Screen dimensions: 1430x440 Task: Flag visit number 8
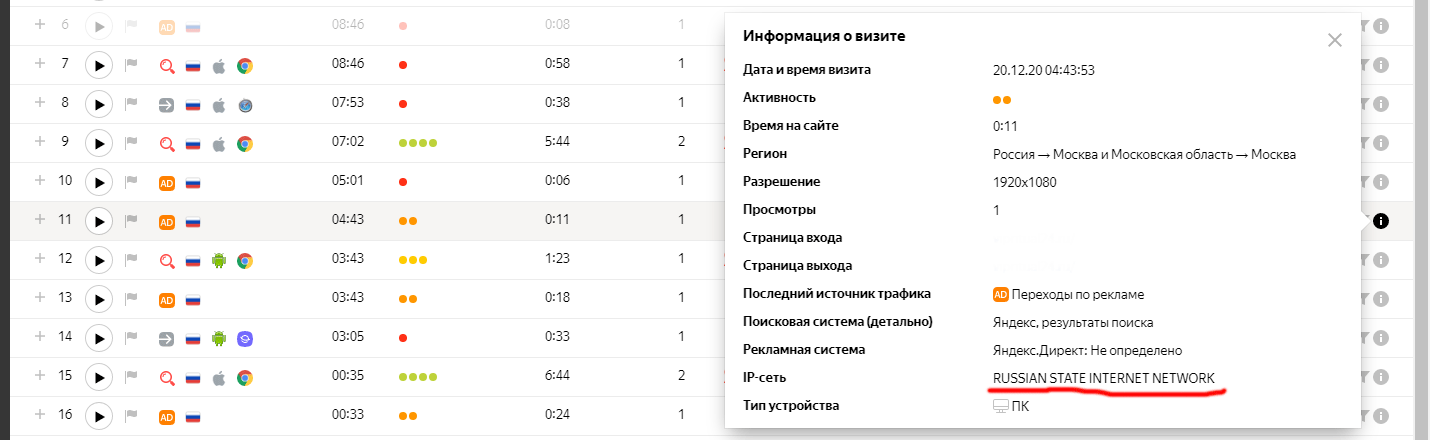click(130, 104)
